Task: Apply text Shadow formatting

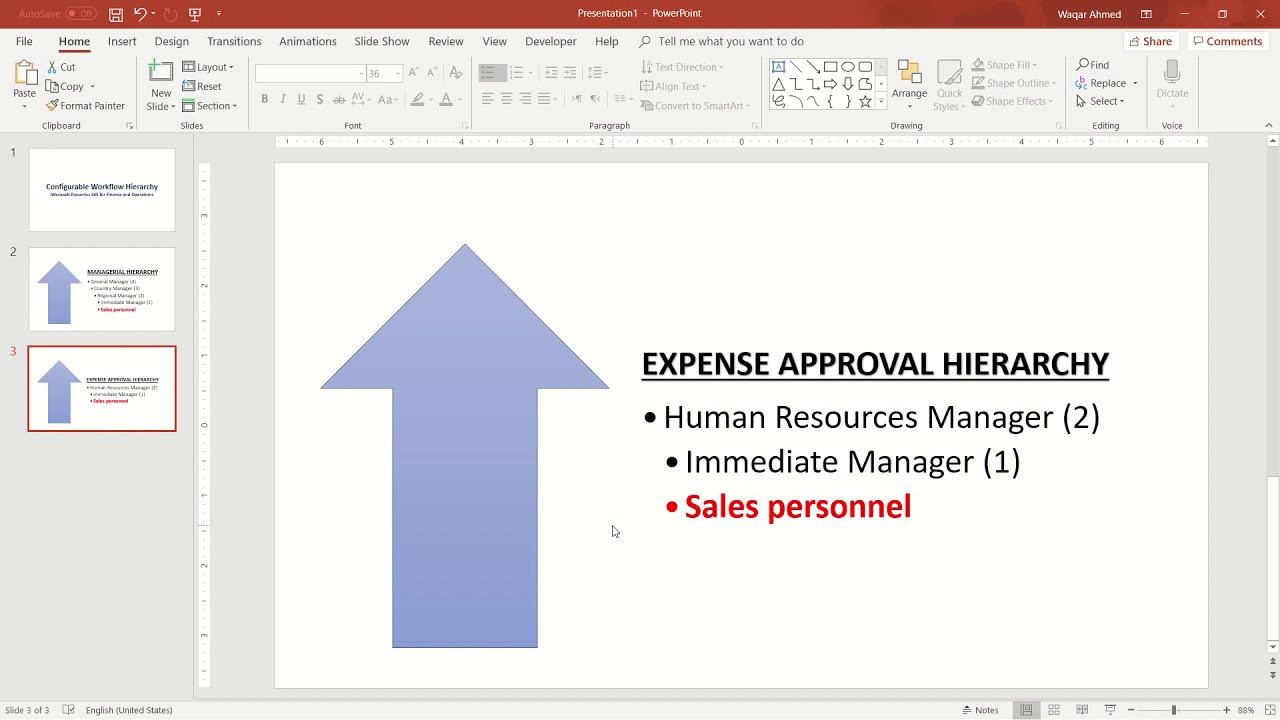Action: (x=320, y=99)
